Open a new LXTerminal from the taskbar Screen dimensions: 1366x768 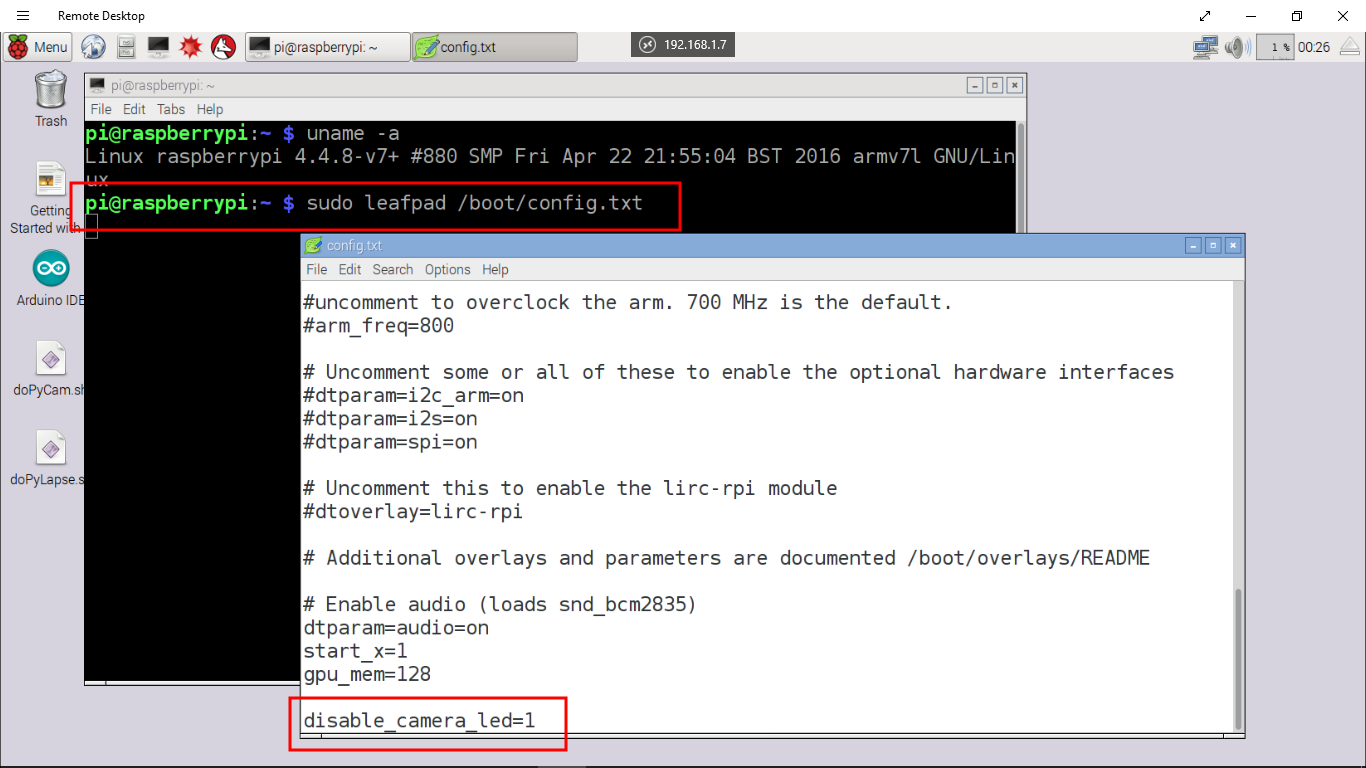coord(157,46)
